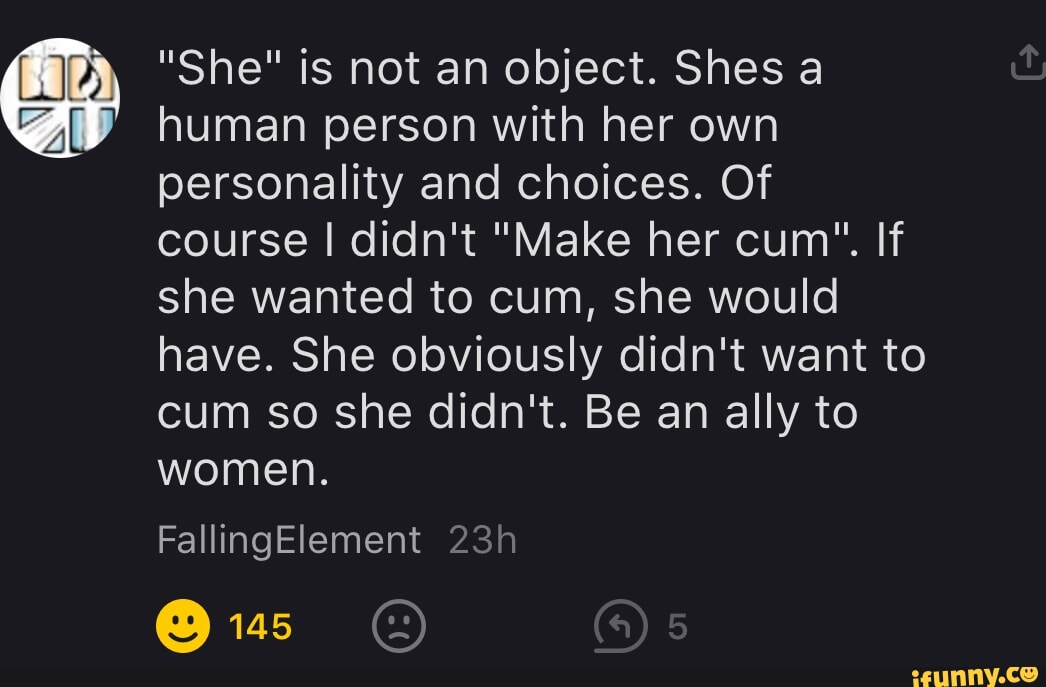
Task: Click the number 5 repost counter
Action: point(676,626)
